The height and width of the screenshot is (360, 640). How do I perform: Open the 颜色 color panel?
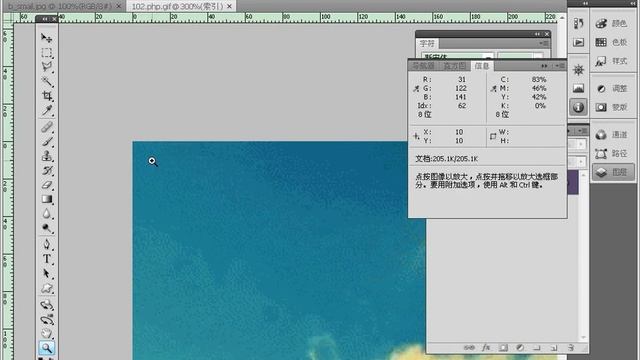tap(612, 23)
